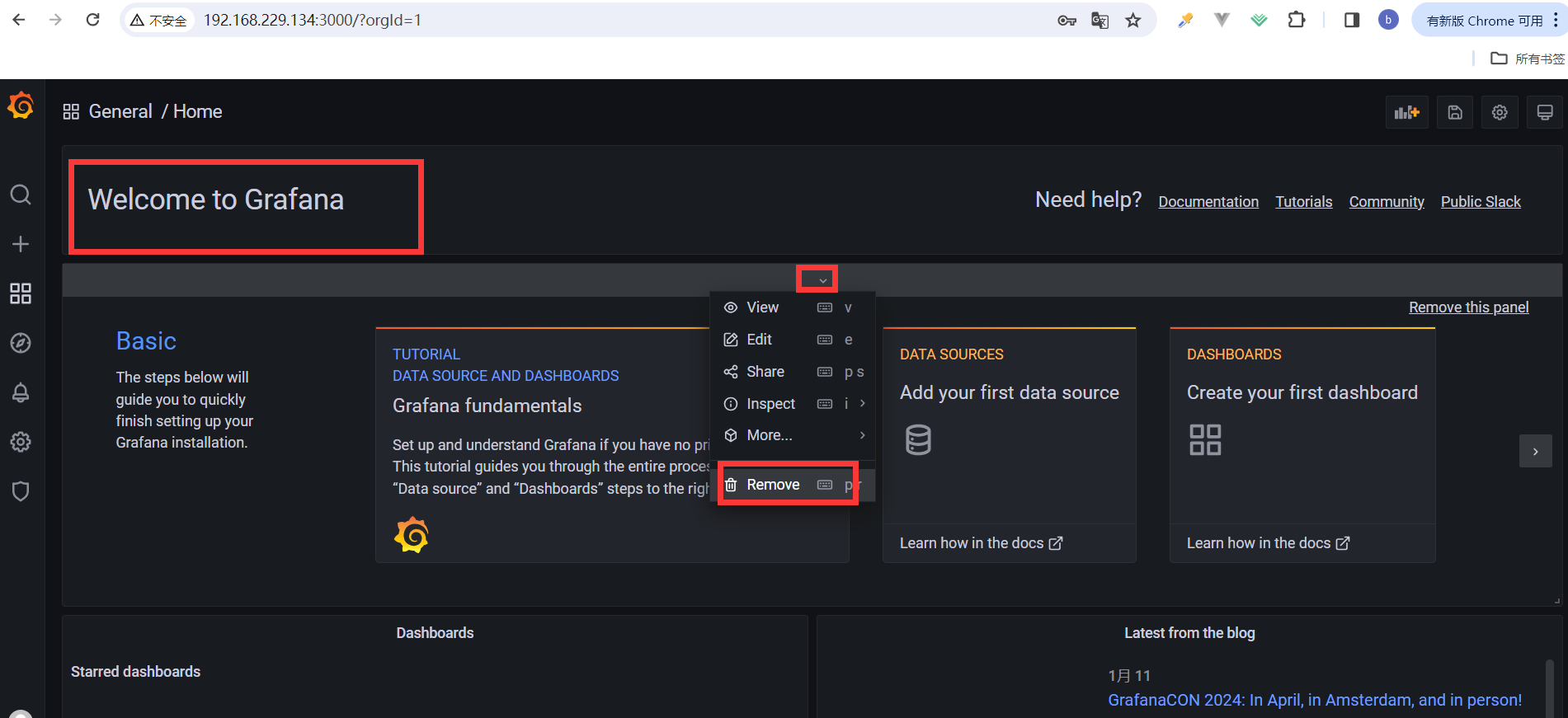Click the Save dashboard disk icon
Viewport: 1568px width, 718px height.
point(1455,112)
